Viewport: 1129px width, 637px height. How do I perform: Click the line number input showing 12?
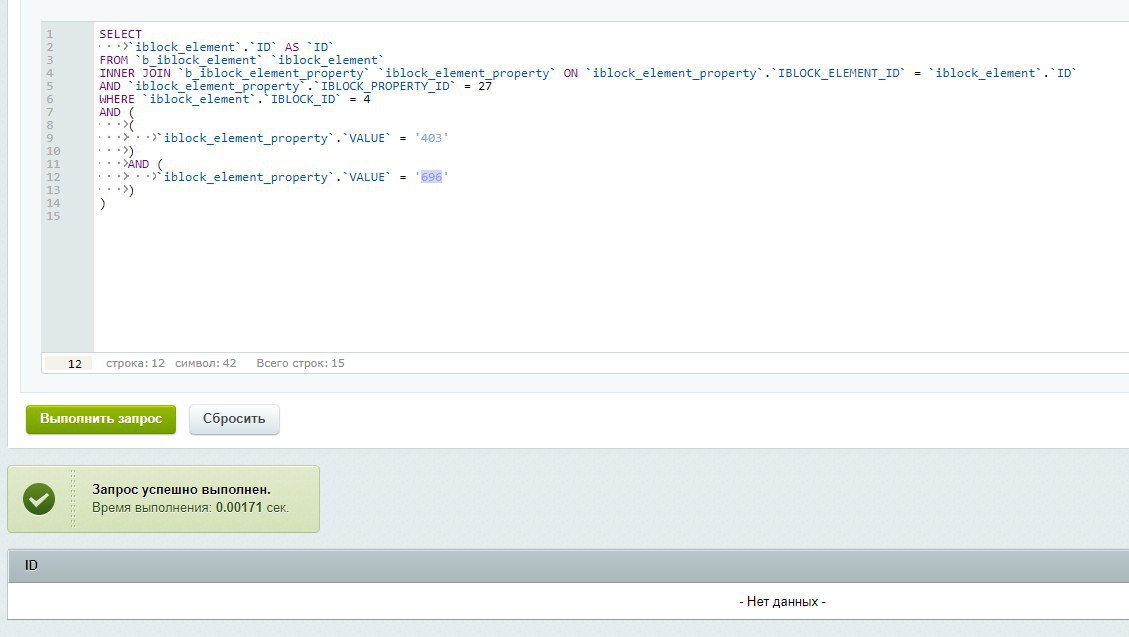[68, 363]
